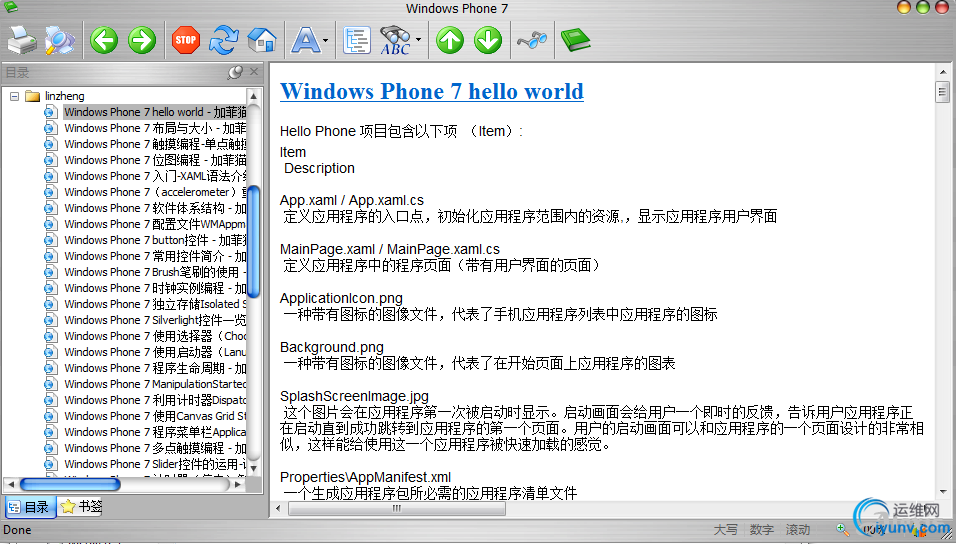
Task: Click '大写' caps indicator in status bar
Action: pos(726,529)
